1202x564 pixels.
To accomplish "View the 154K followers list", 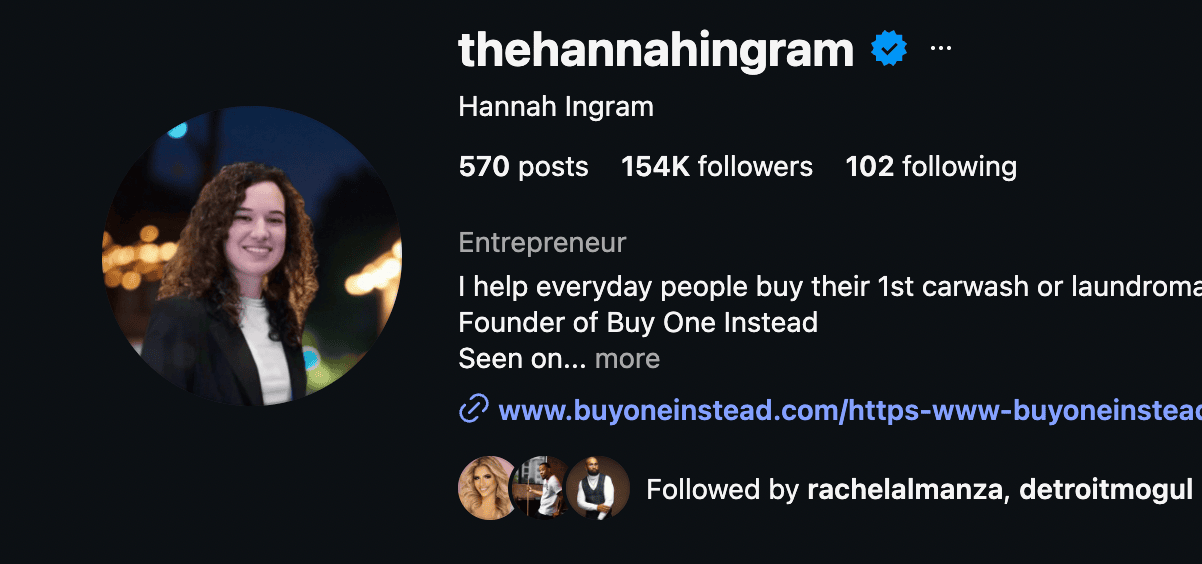I will 717,166.
